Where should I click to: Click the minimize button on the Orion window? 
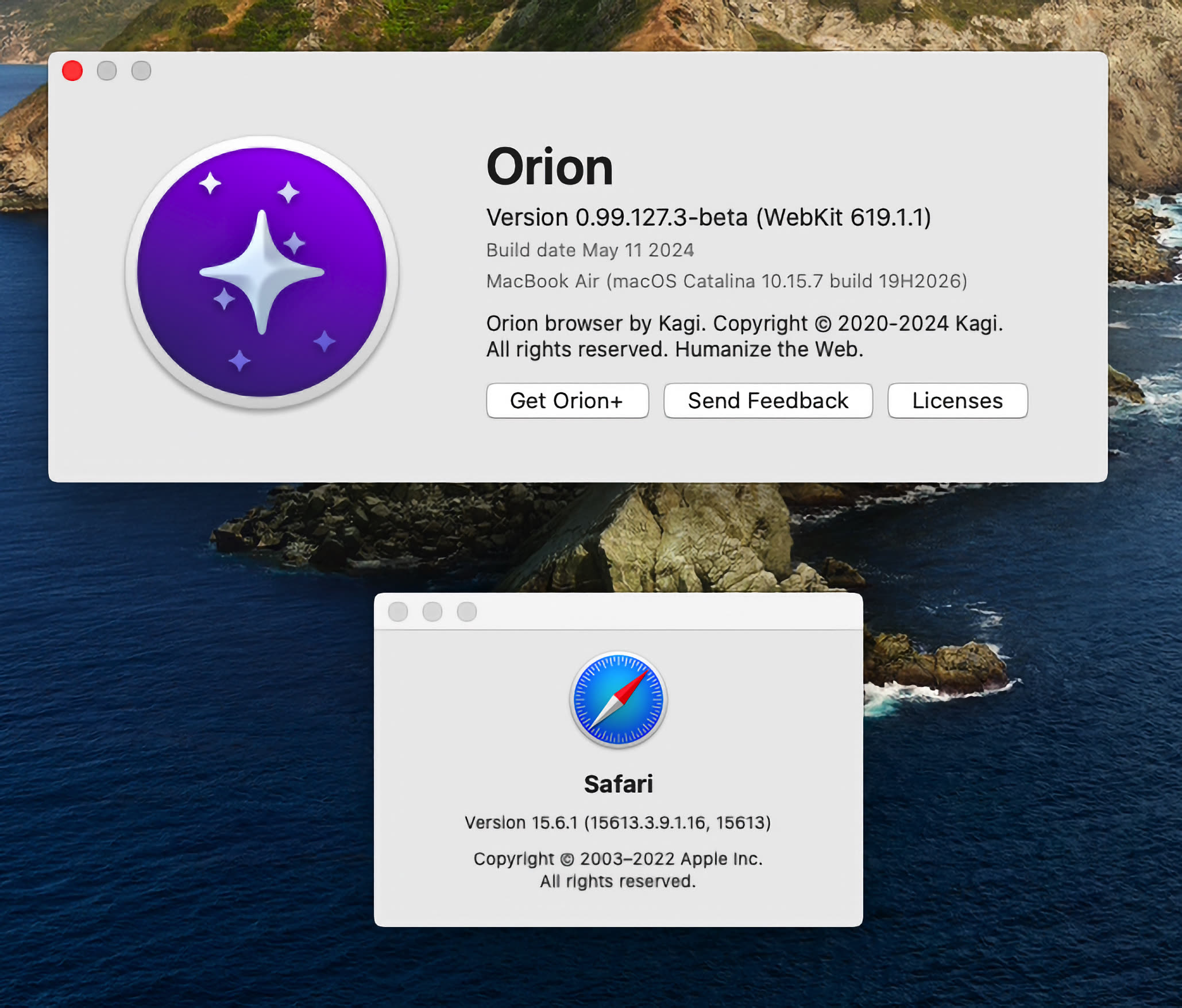click(106, 70)
